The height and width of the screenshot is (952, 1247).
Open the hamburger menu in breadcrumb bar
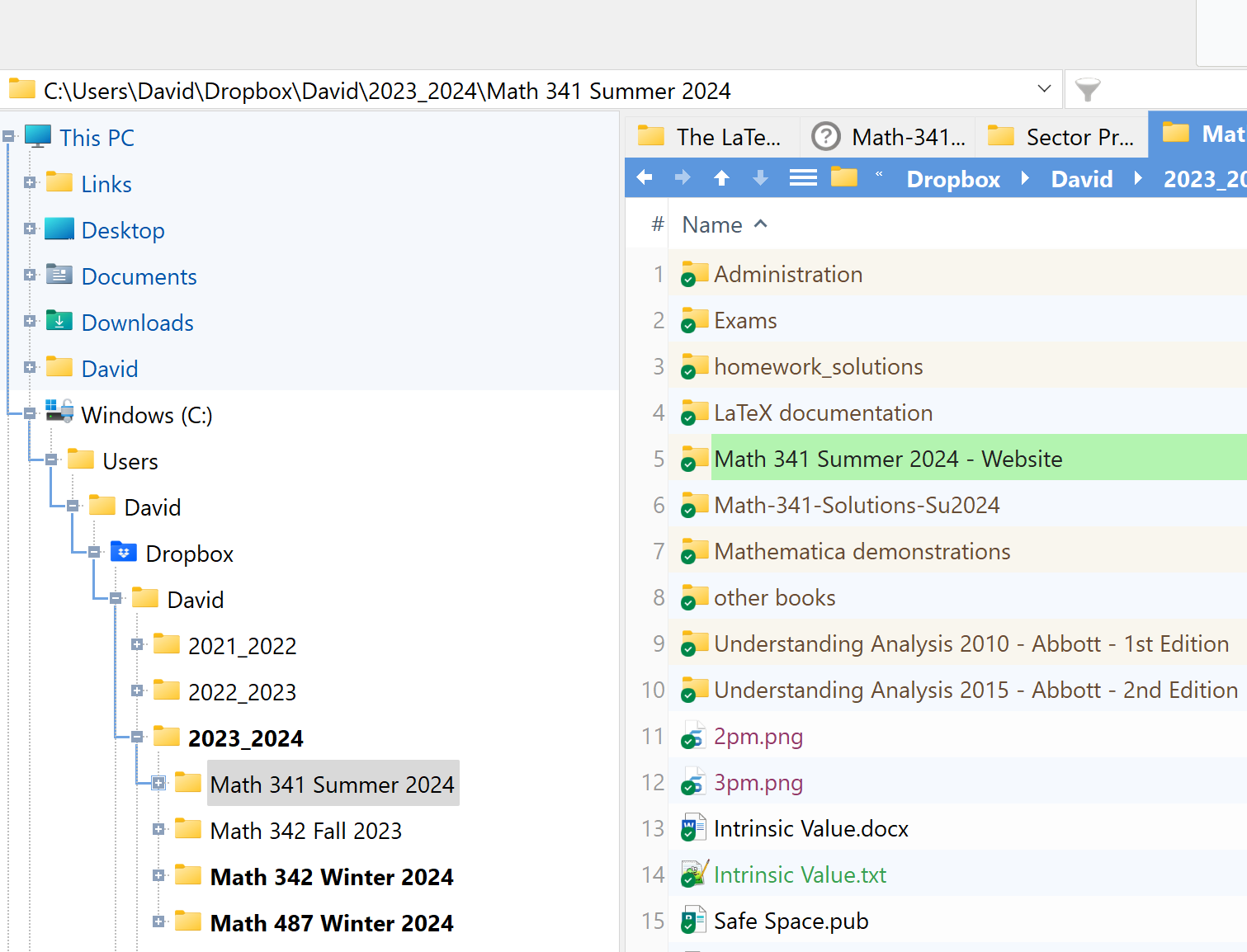(802, 178)
